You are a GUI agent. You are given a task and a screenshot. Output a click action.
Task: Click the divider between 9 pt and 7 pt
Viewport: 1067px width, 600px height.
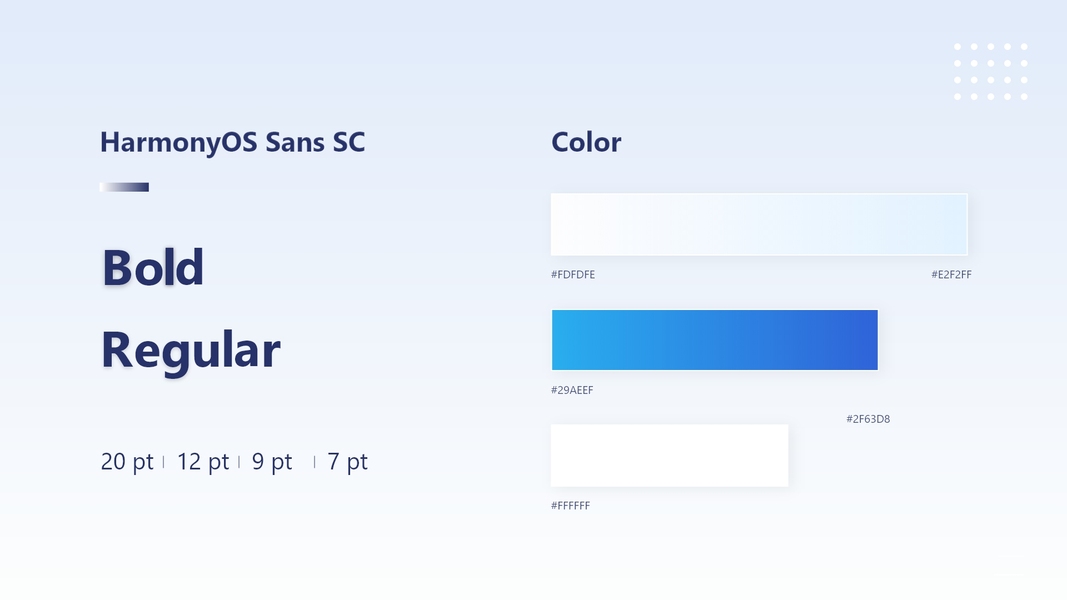tap(314, 462)
